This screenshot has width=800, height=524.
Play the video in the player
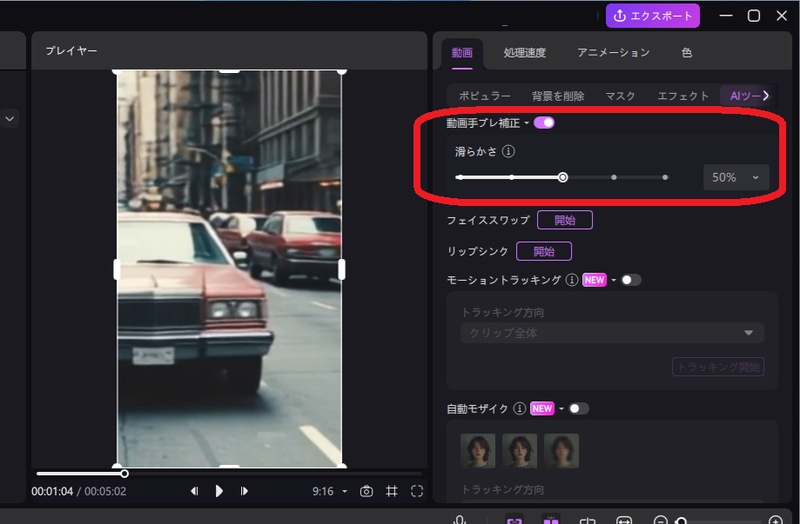219,491
